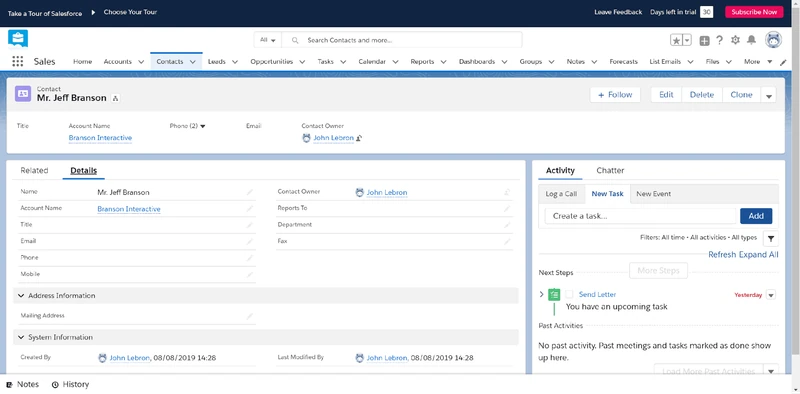Screen dimensions: 800x394
Task: Click the Delete button
Action: [702, 95]
